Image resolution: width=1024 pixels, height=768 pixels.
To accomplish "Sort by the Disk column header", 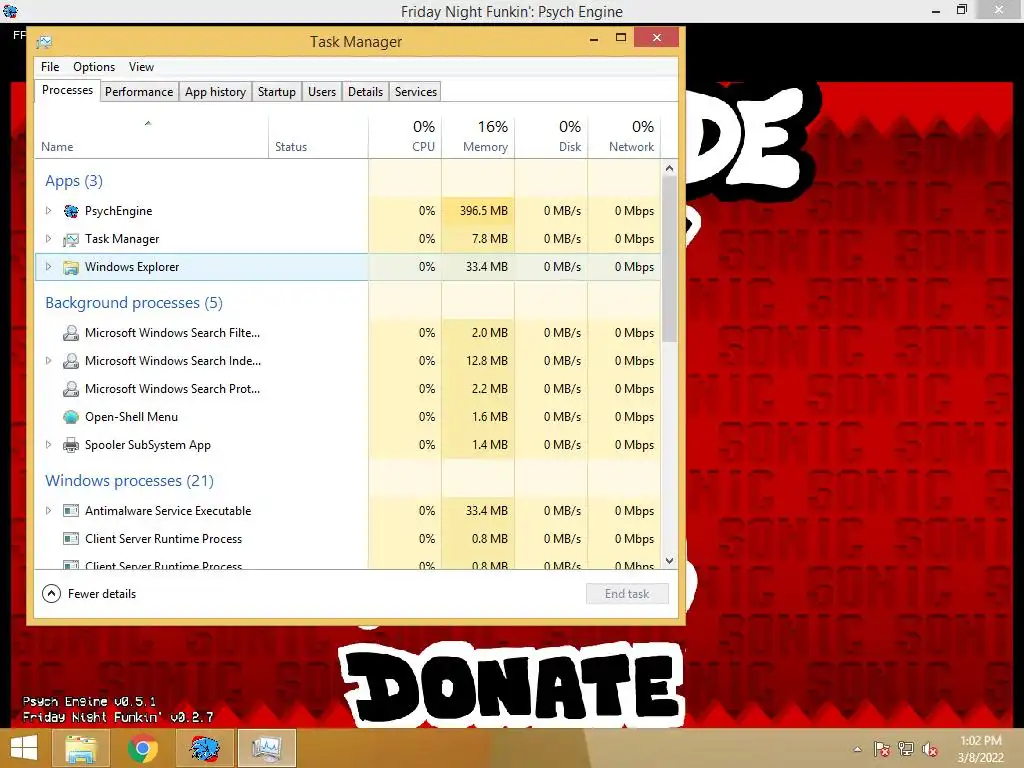I will pos(551,137).
